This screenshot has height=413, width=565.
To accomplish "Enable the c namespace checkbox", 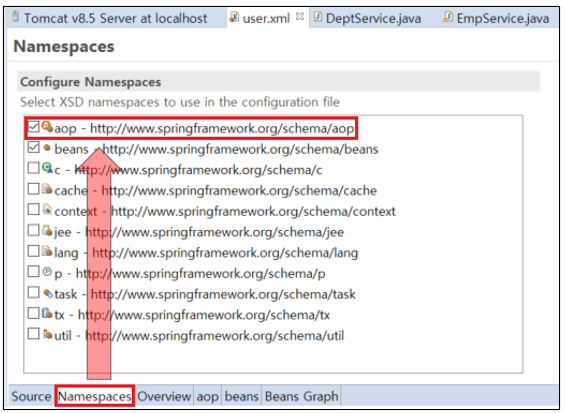I will (34, 168).
